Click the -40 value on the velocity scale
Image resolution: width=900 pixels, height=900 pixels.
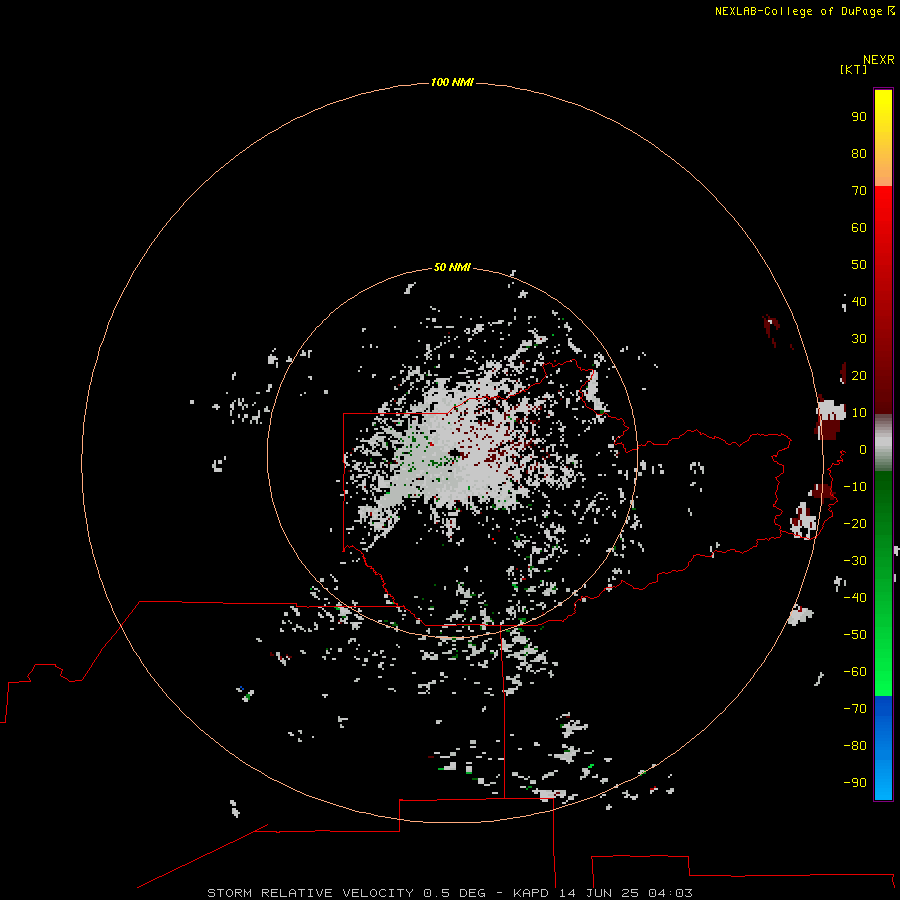pyautogui.click(x=855, y=598)
